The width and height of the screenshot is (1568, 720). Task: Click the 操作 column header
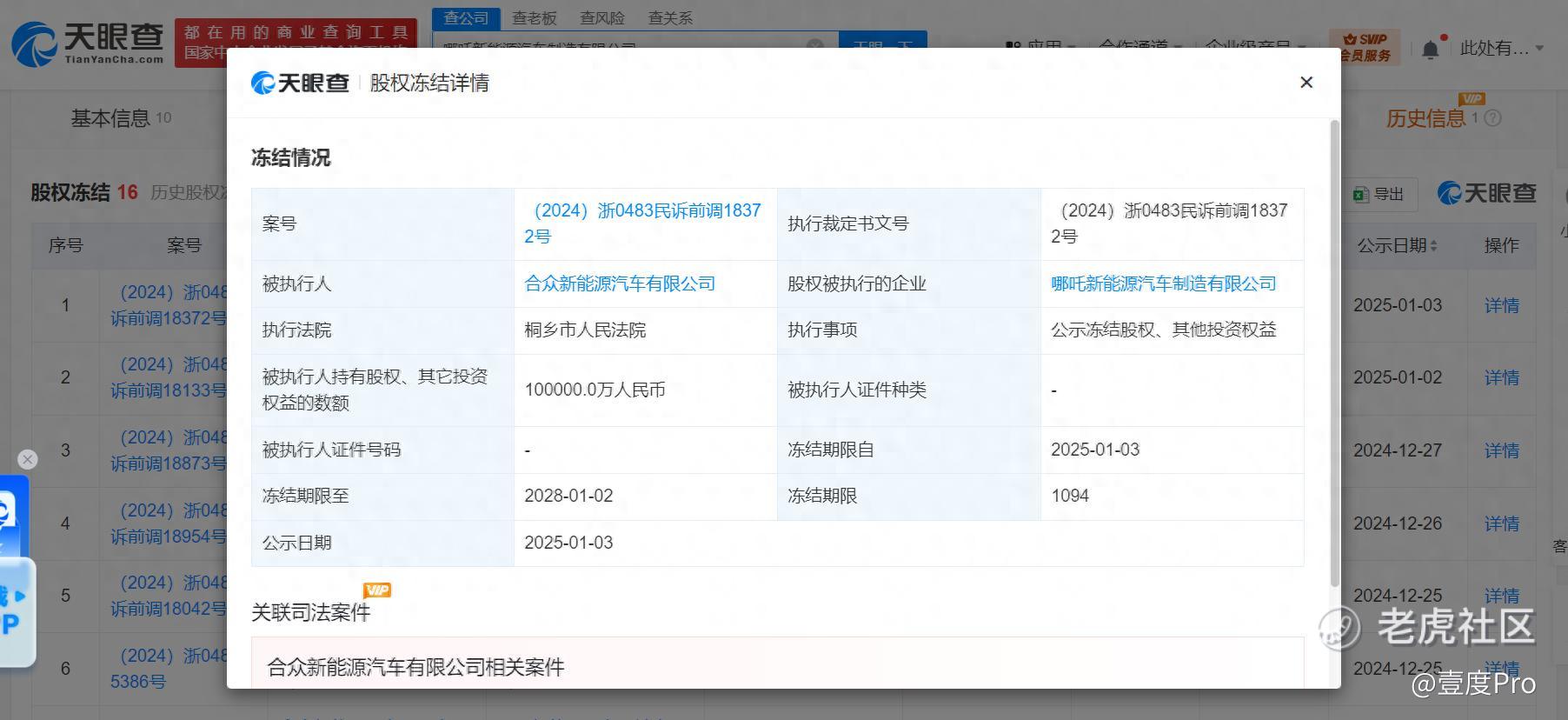coord(1502,245)
